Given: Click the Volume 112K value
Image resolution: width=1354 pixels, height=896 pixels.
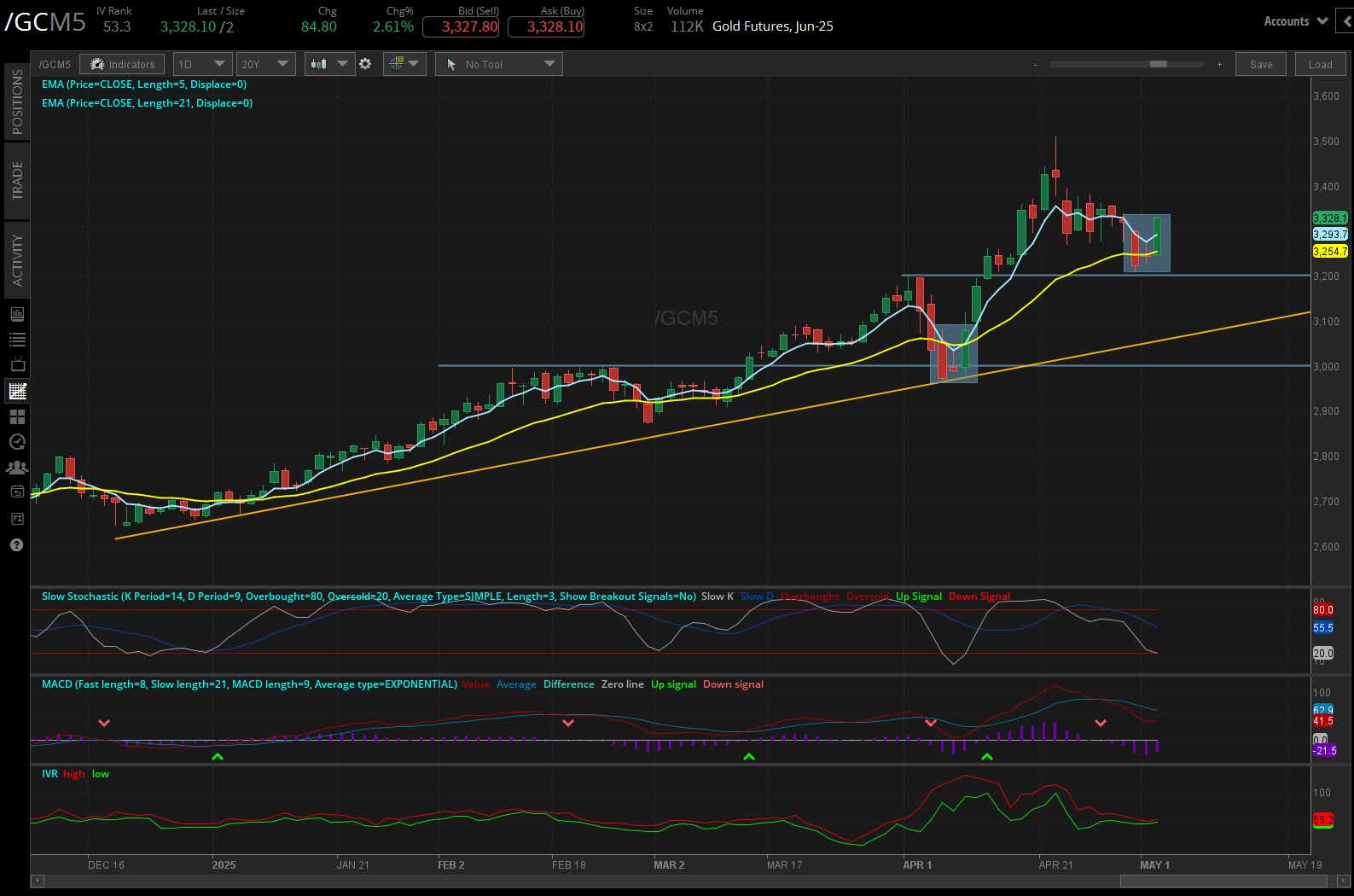Looking at the screenshot, I should (687, 26).
